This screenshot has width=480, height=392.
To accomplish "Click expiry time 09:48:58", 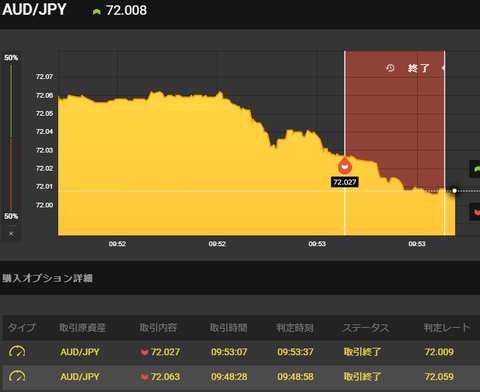I will coord(295,377).
